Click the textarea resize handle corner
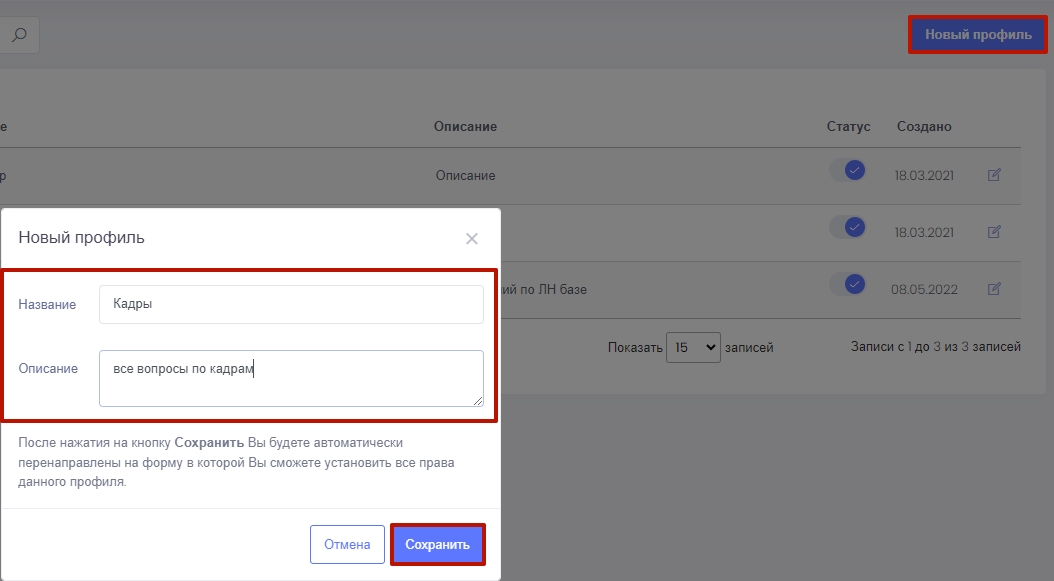Viewport: 1054px width, 581px height. coord(478,401)
